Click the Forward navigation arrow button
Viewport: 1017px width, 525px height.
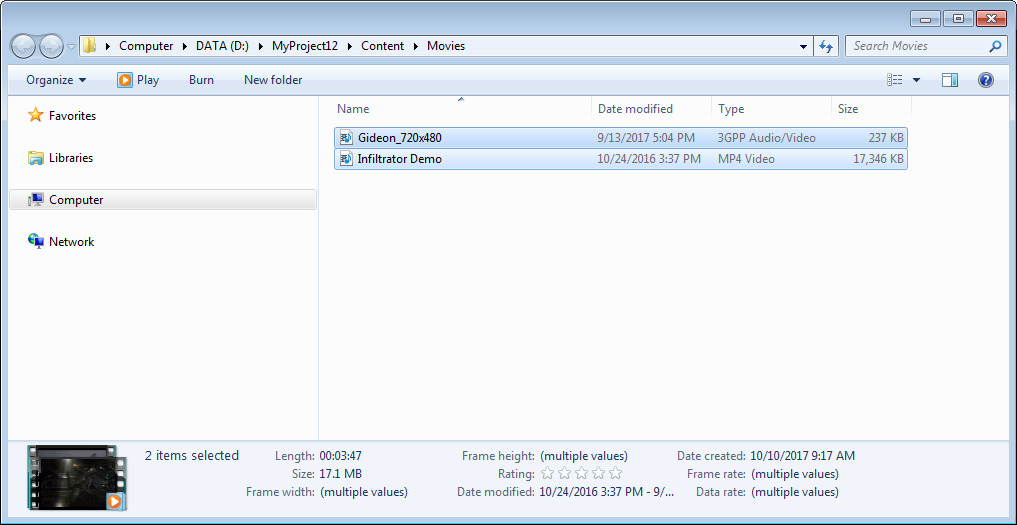(x=51, y=46)
